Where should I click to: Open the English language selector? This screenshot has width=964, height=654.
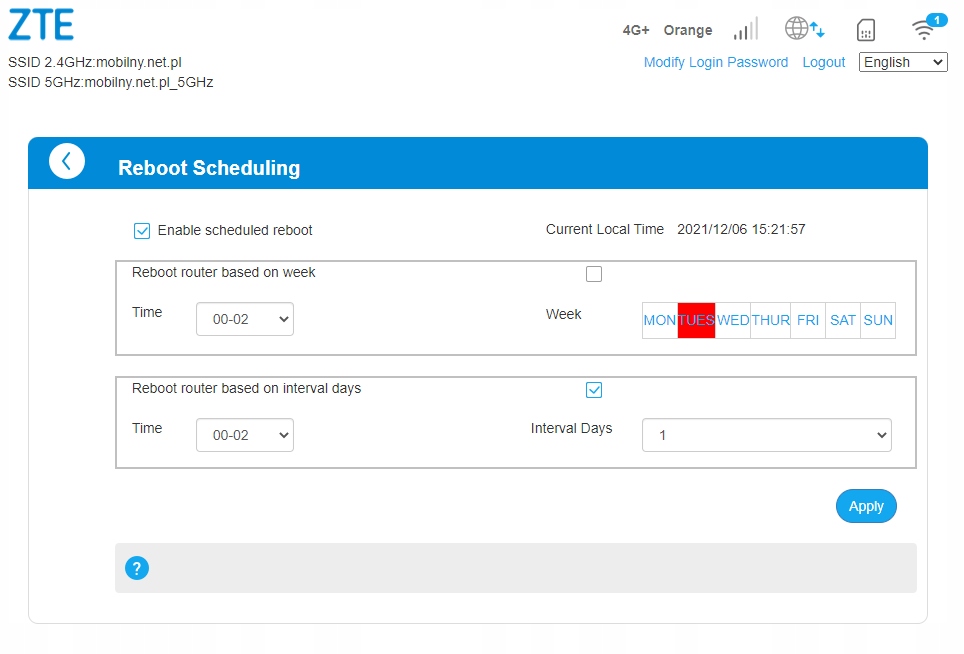click(x=903, y=62)
